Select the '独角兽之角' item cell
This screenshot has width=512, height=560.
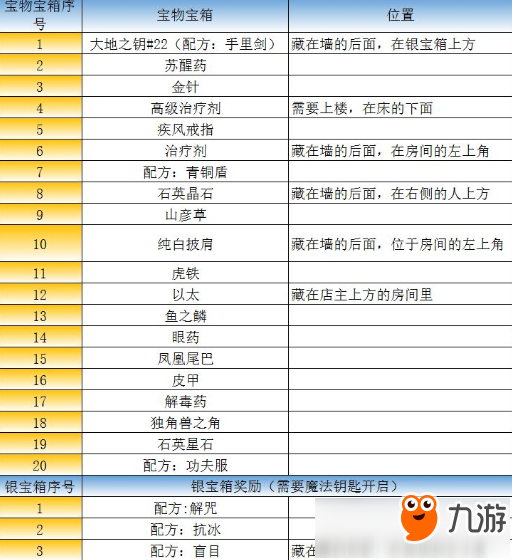[185, 423]
